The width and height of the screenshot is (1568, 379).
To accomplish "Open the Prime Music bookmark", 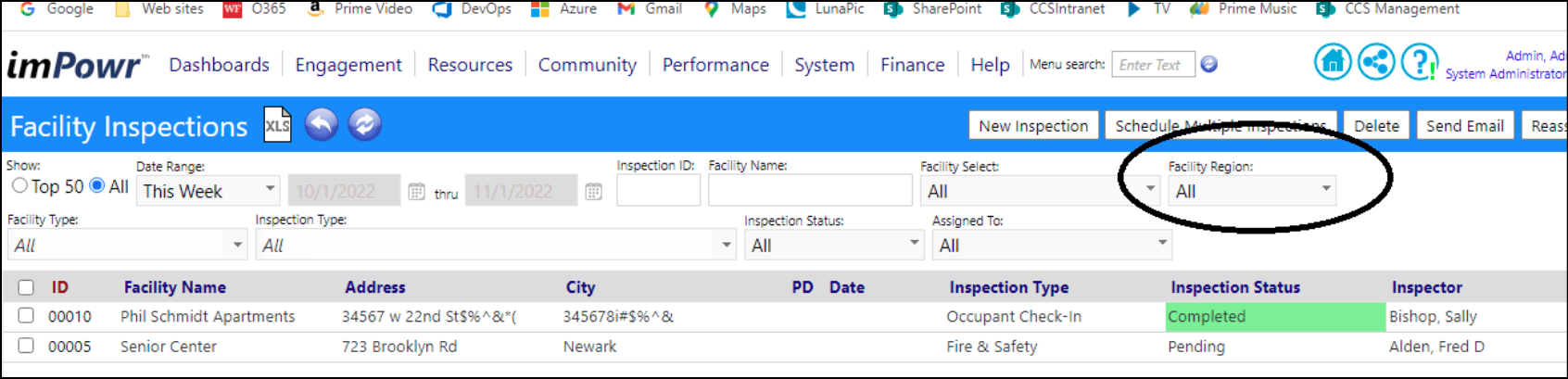I will click(1244, 9).
